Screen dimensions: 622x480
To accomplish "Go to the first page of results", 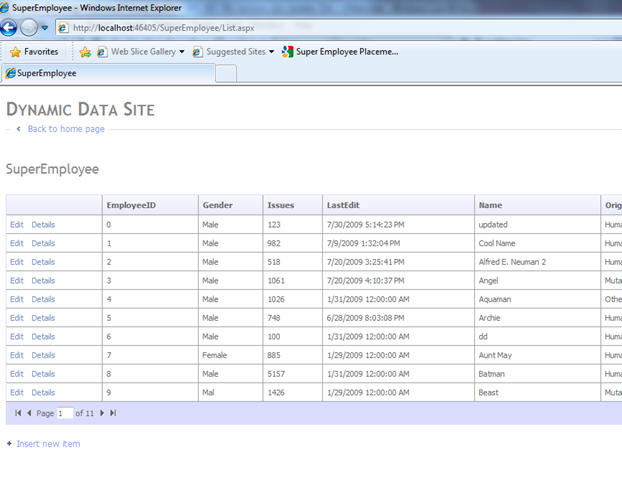I will point(17,413).
